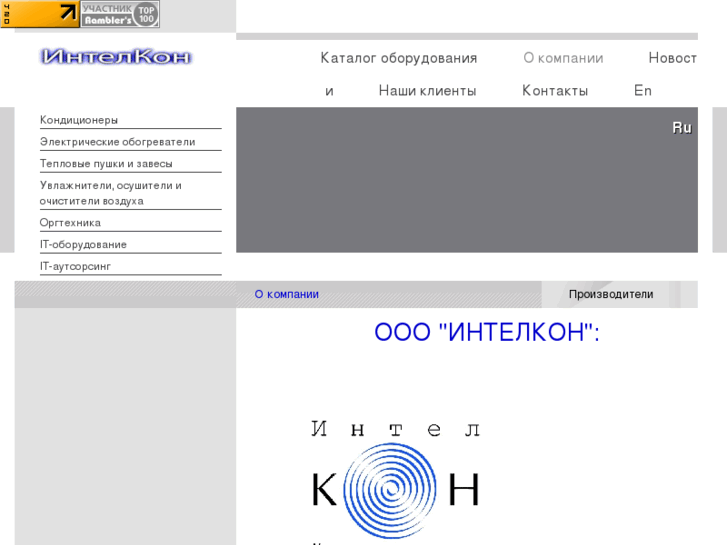Open Увлажнители, осушители и очистители воздуха
This screenshot has height=545, width=727.
click(111, 193)
